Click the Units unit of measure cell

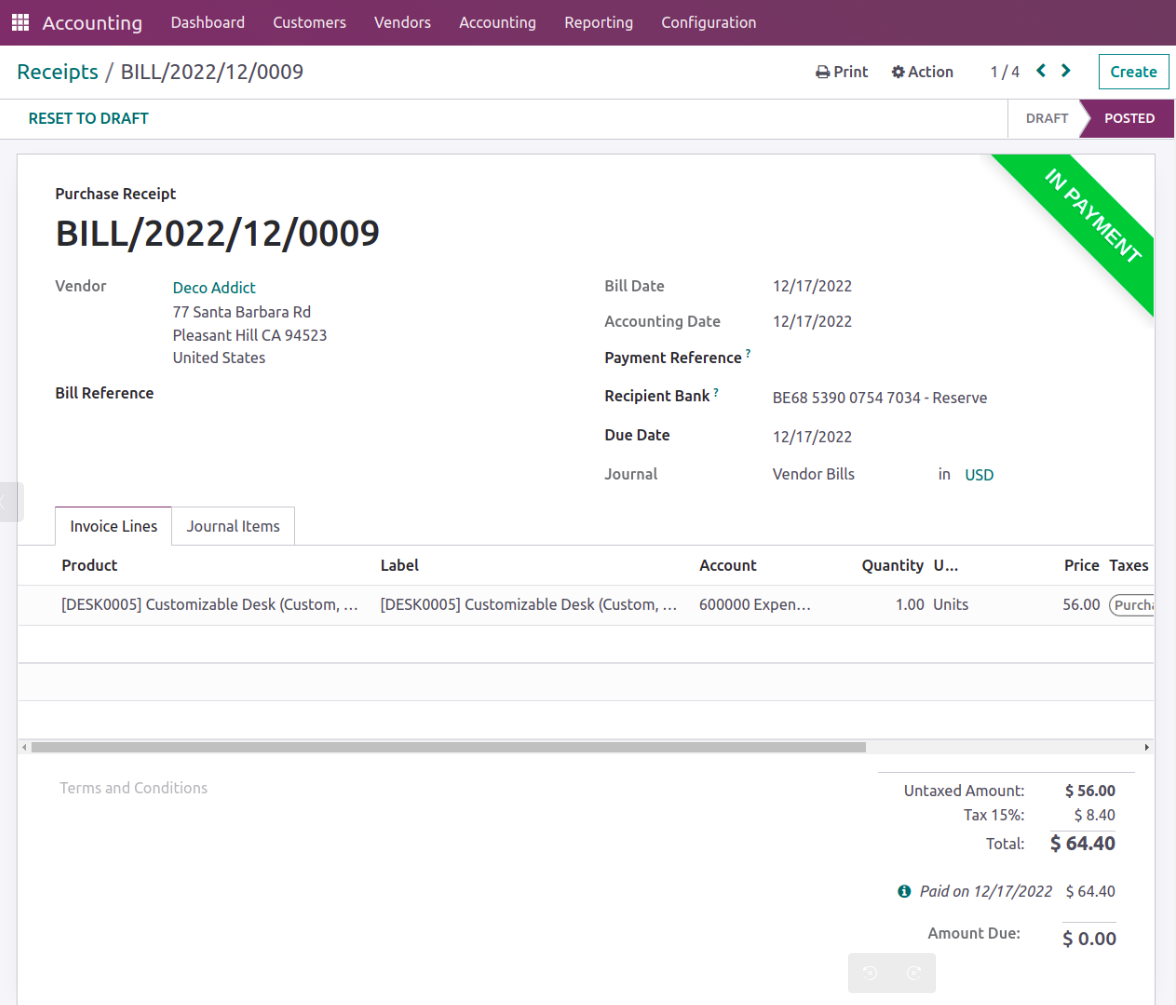tap(951, 604)
